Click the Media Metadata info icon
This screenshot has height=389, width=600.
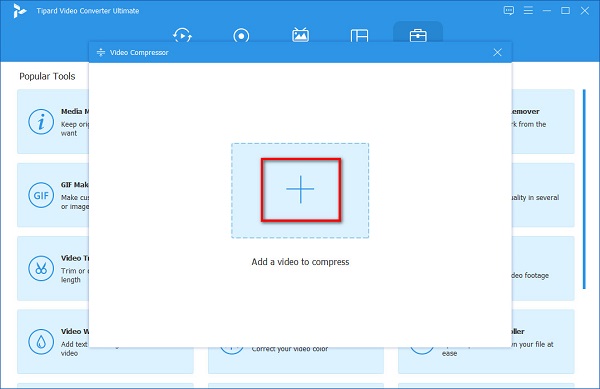tap(41, 122)
